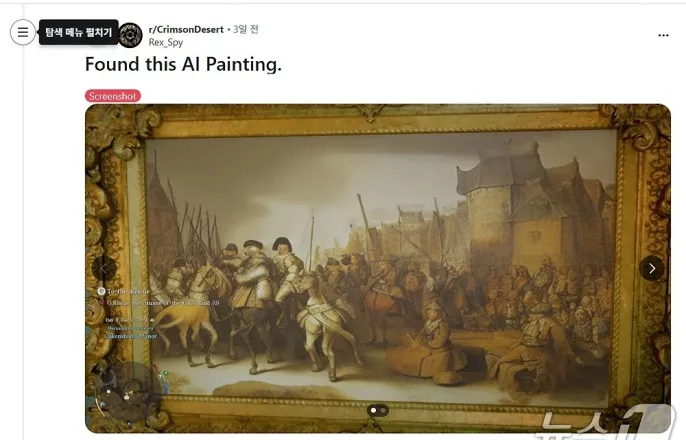Viewport: 686px width, 440px height.
Task: Click the 3일 전 post timestamp
Action: tap(246, 29)
